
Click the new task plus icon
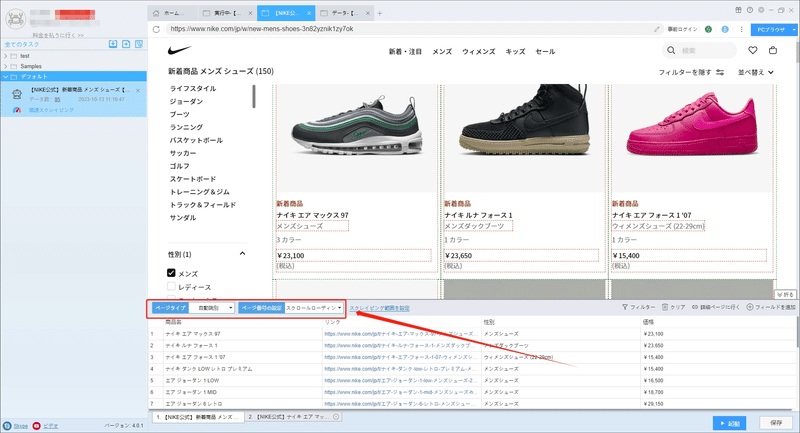[126, 44]
